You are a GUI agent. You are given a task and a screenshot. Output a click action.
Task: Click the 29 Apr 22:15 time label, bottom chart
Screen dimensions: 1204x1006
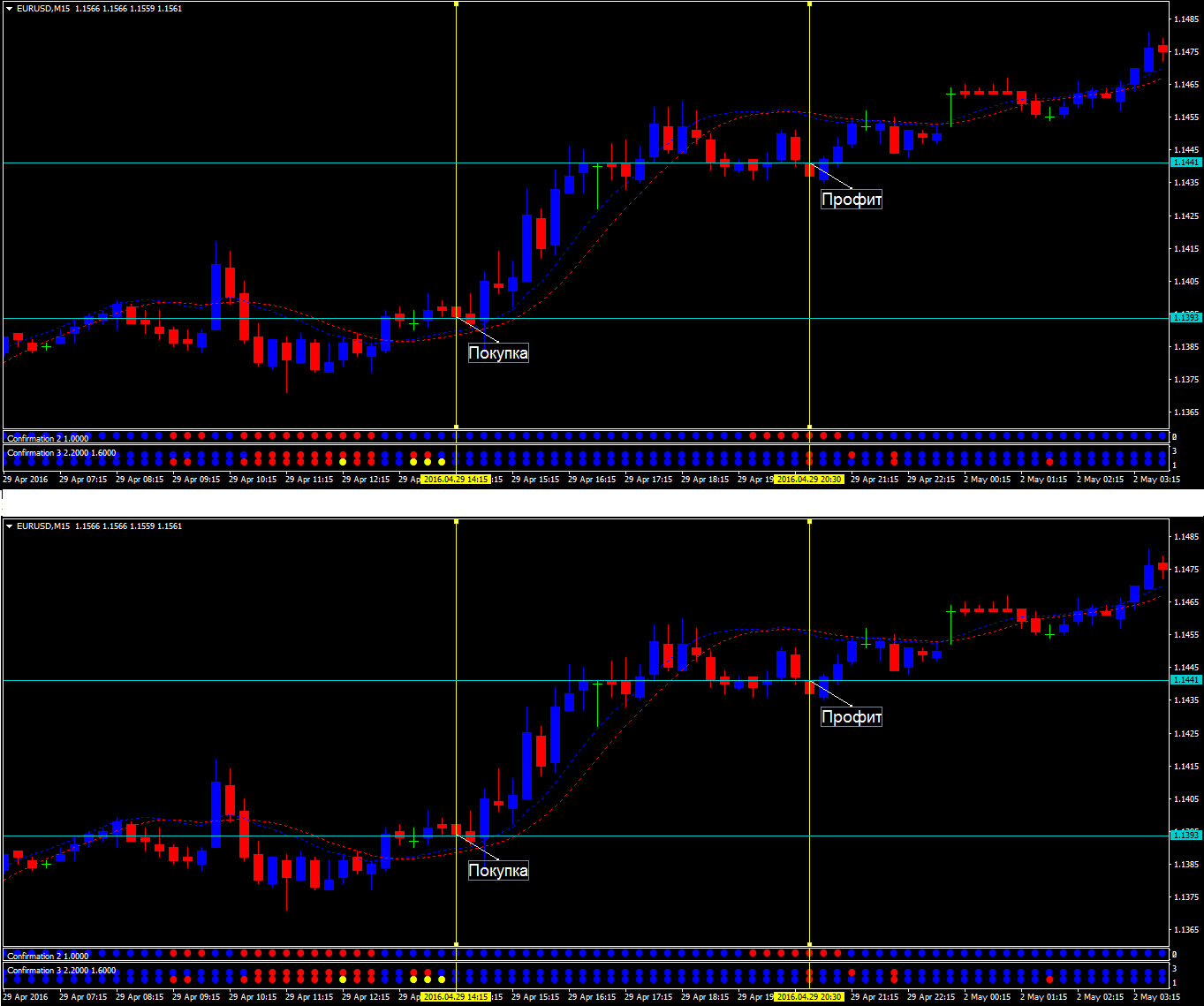[931, 997]
